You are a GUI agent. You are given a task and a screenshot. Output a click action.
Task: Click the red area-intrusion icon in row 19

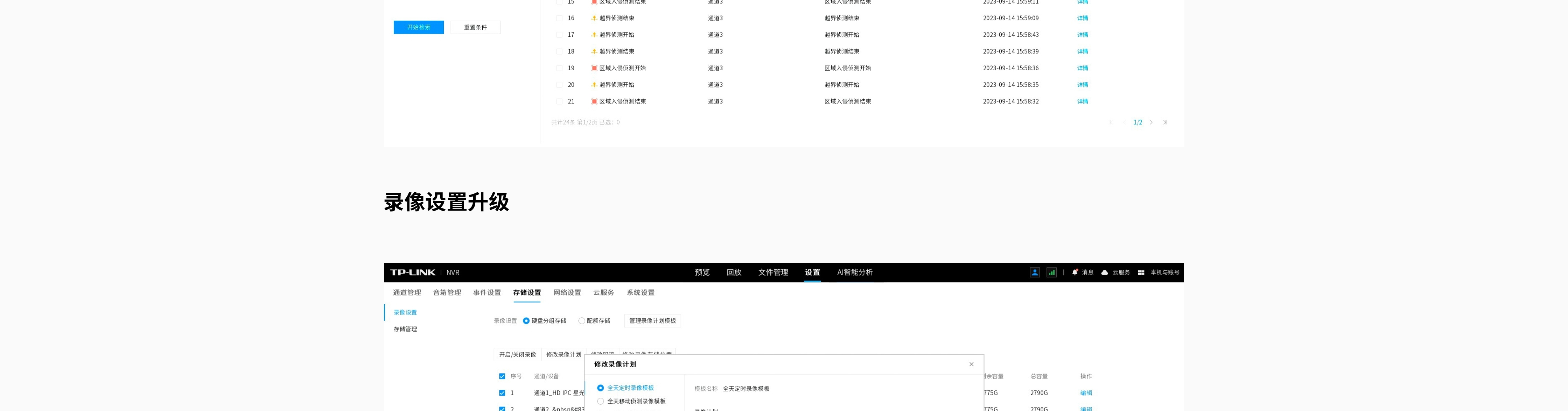594,68
